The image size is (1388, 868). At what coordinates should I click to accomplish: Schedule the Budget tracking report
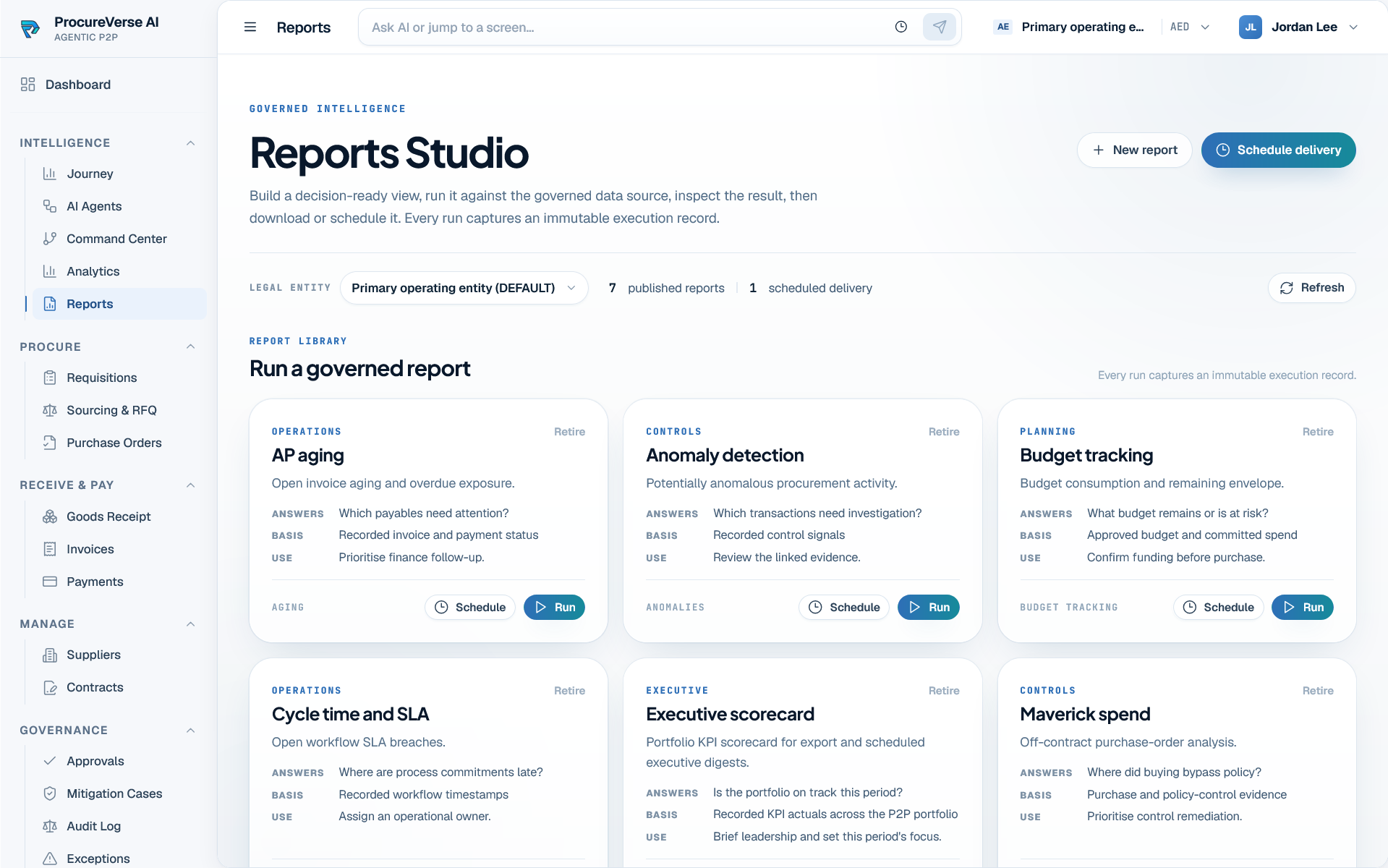[1218, 608]
